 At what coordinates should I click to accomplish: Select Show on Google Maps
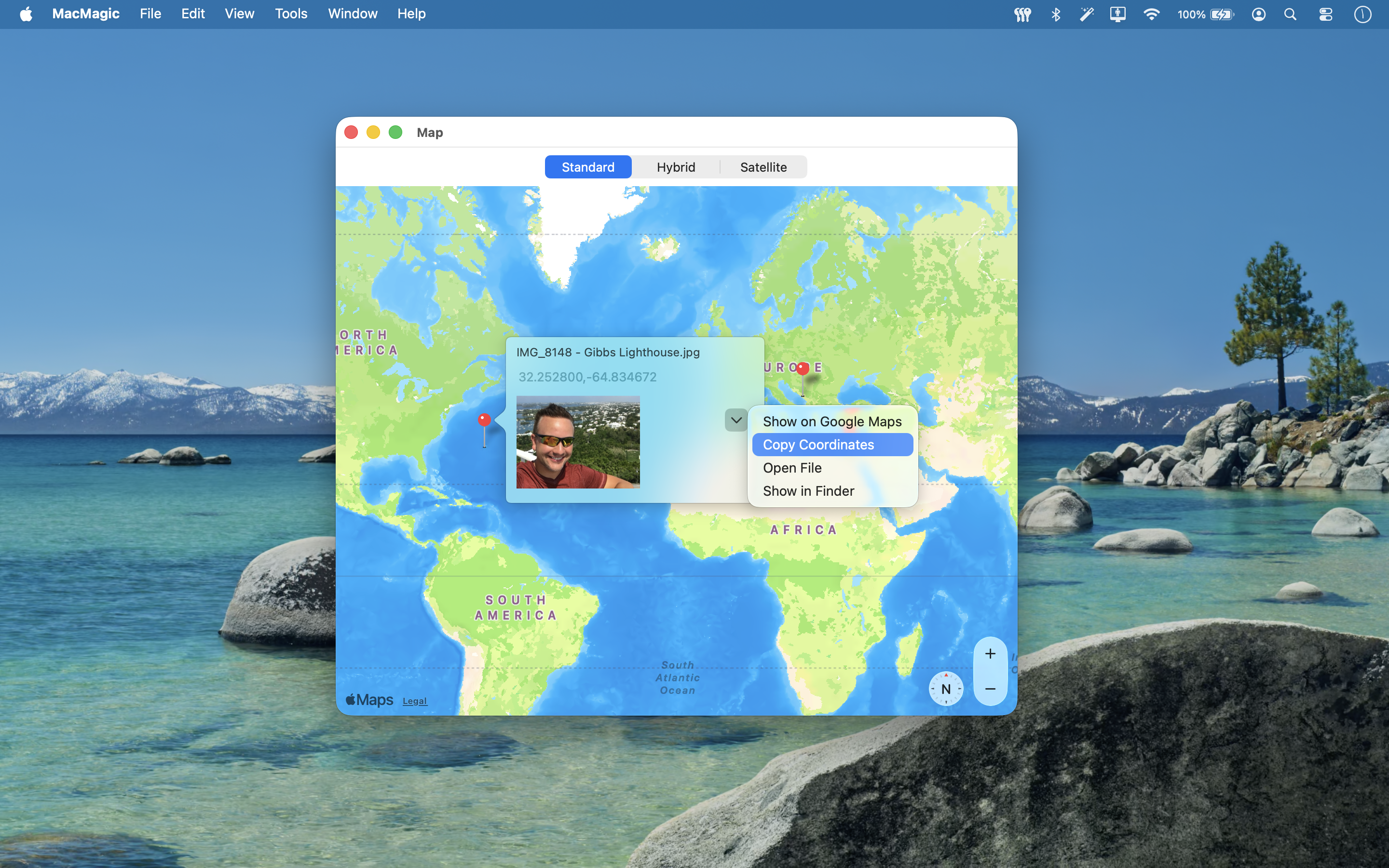831,421
